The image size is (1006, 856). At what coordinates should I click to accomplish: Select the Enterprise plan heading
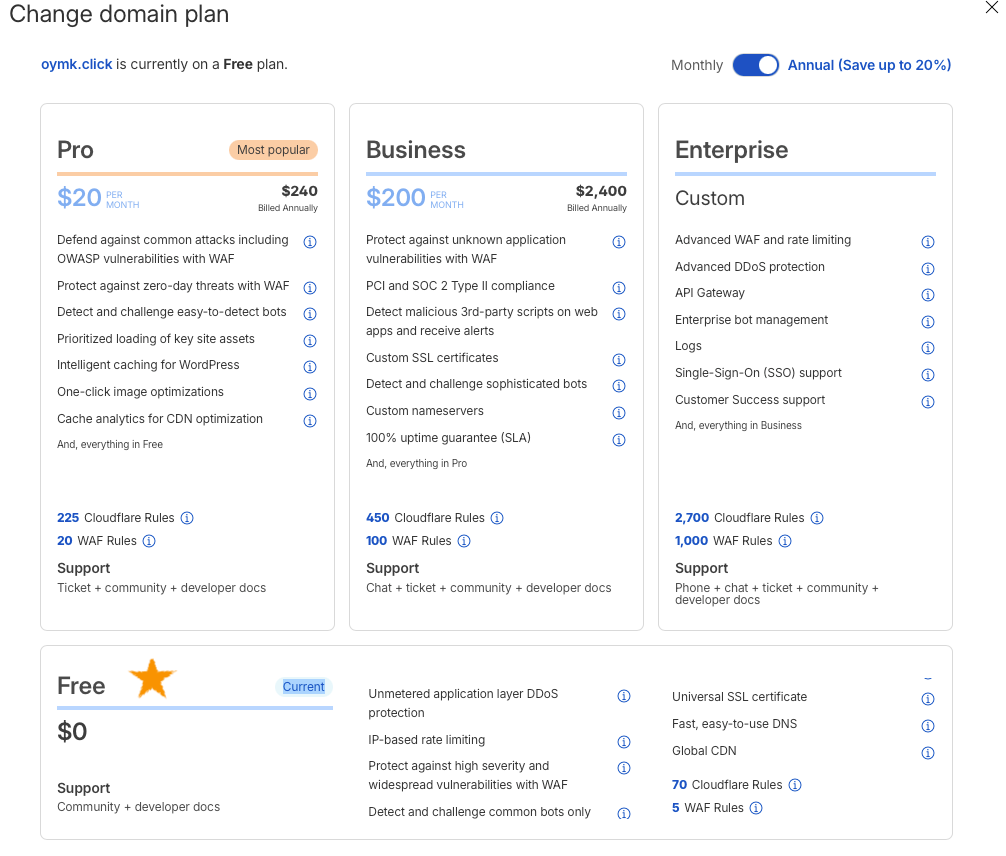pyautogui.click(x=731, y=150)
